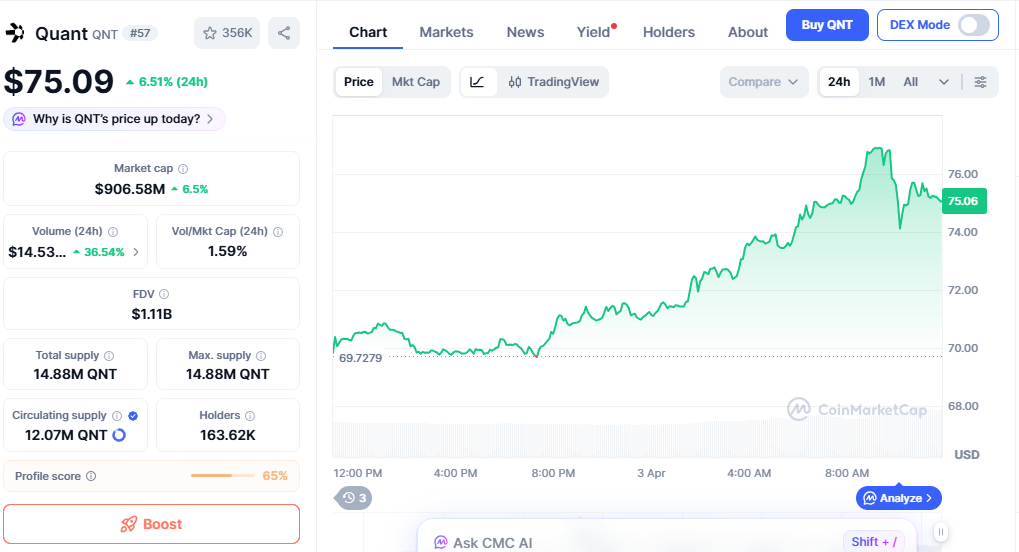Toggle the DEX Mode switch
The width and height of the screenshot is (1019, 552).
pos(974,25)
